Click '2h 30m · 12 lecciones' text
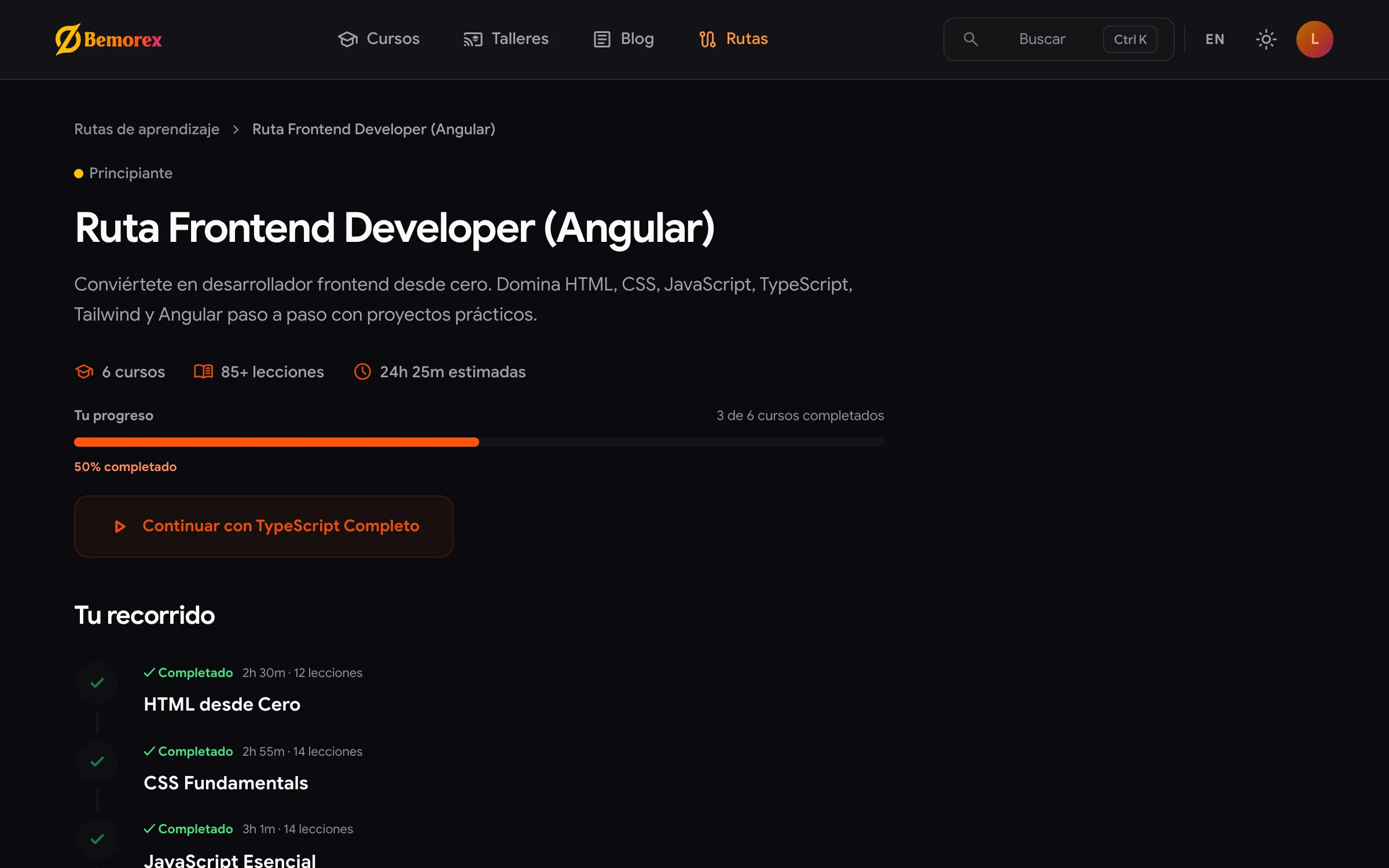This screenshot has height=868, width=1389. coord(302,672)
